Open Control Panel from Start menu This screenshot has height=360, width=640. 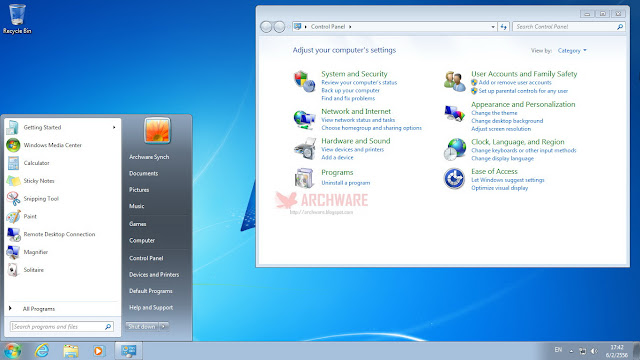pos(146,258)
